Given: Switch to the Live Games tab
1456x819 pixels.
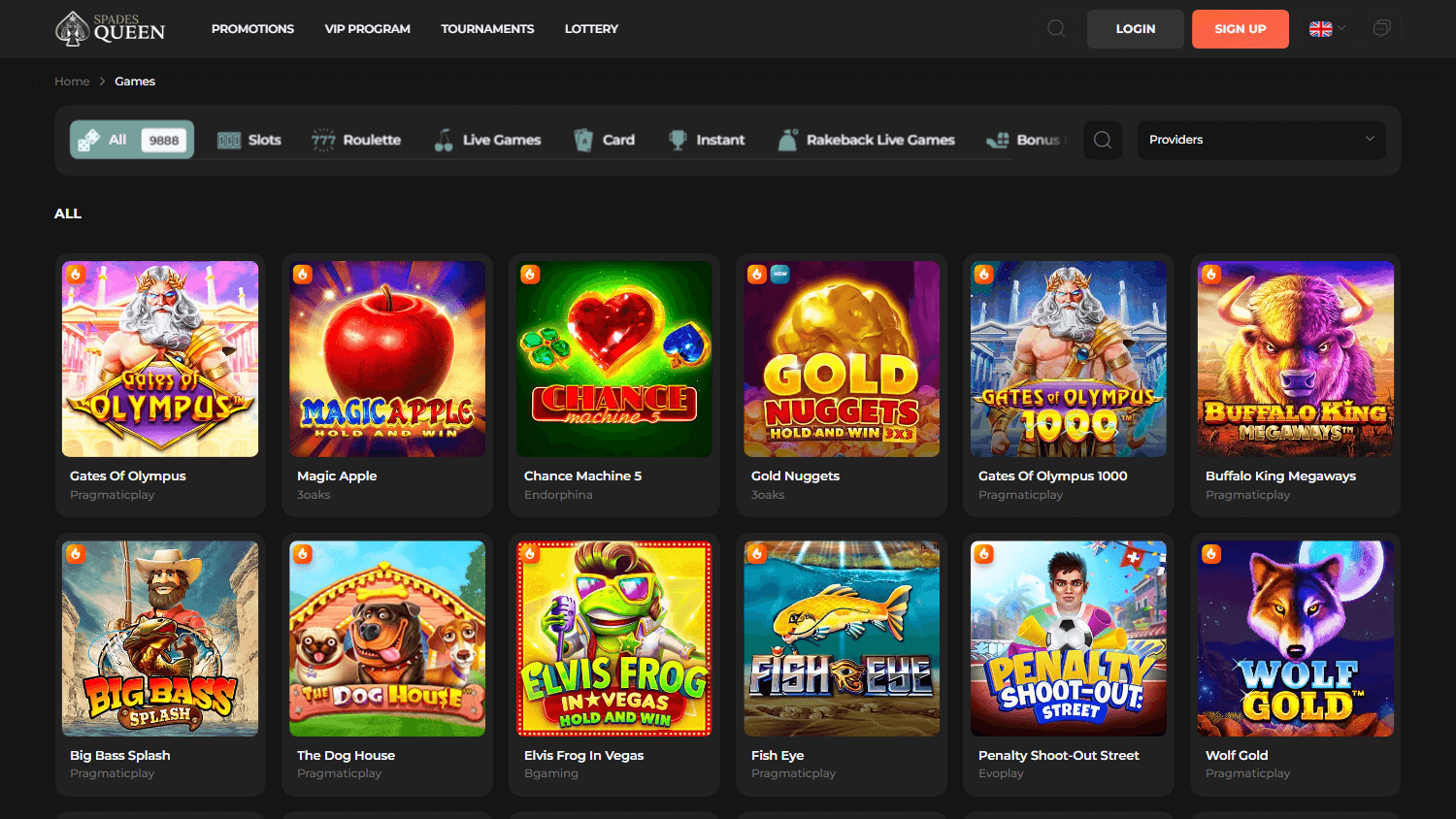Looking at the screenshot, I should (x=487, y=140).
